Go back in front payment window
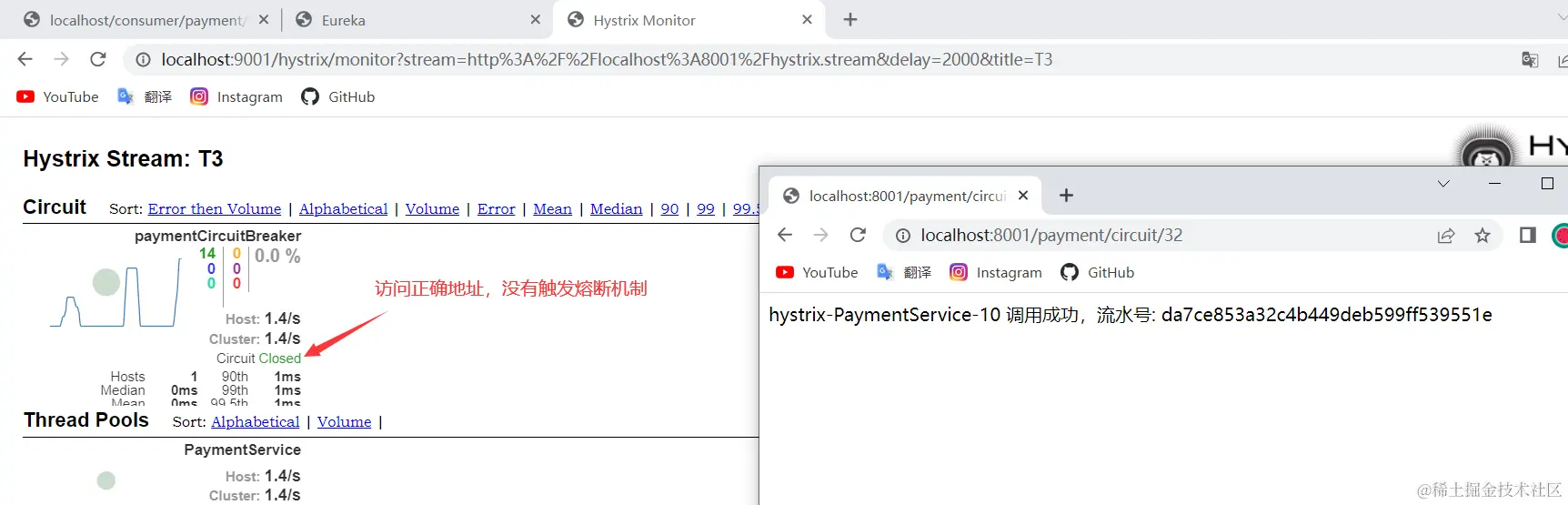The image size is (1568, 505). pos(785,235)
